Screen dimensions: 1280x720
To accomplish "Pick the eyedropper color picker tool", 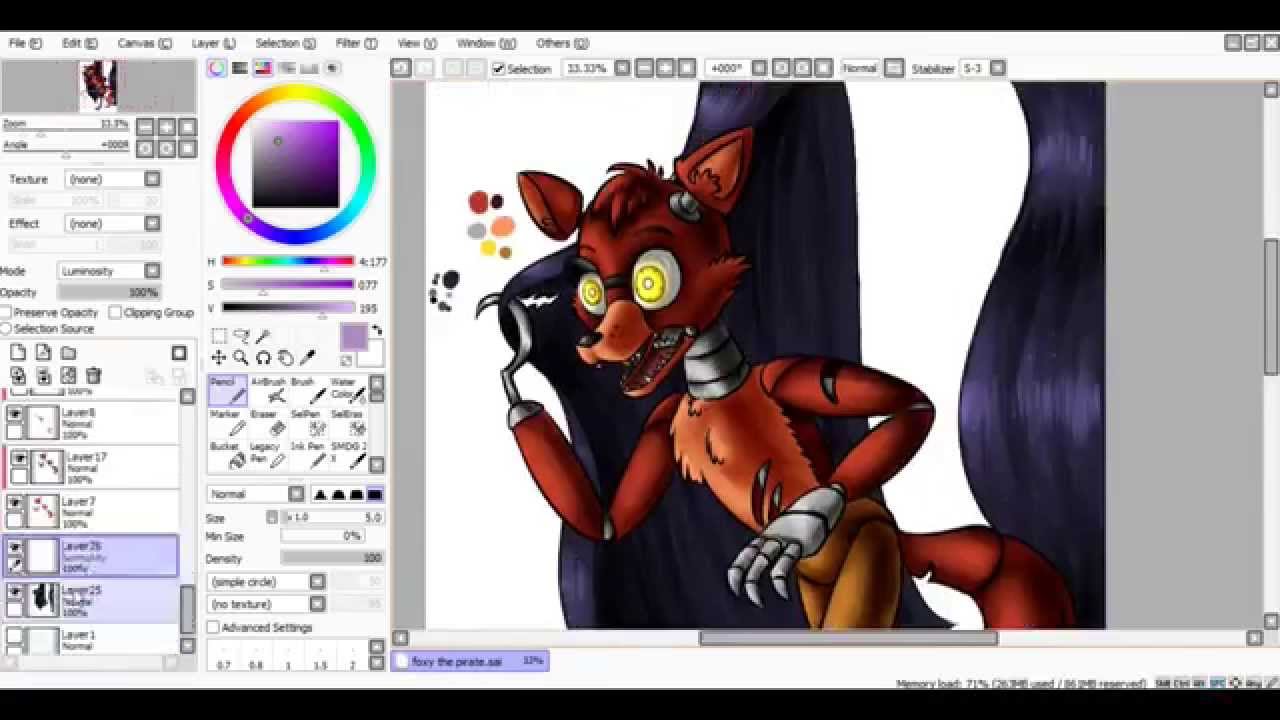I will point(307,358).
